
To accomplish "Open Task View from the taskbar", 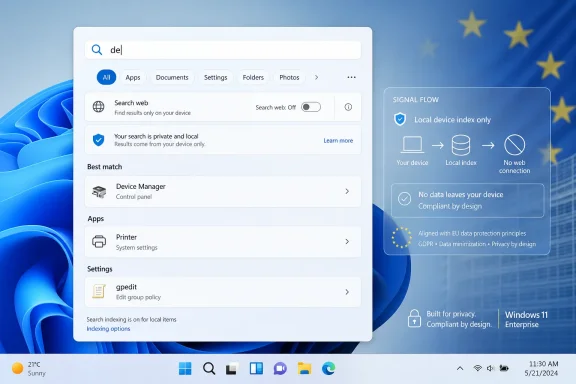I will (232, 368).
